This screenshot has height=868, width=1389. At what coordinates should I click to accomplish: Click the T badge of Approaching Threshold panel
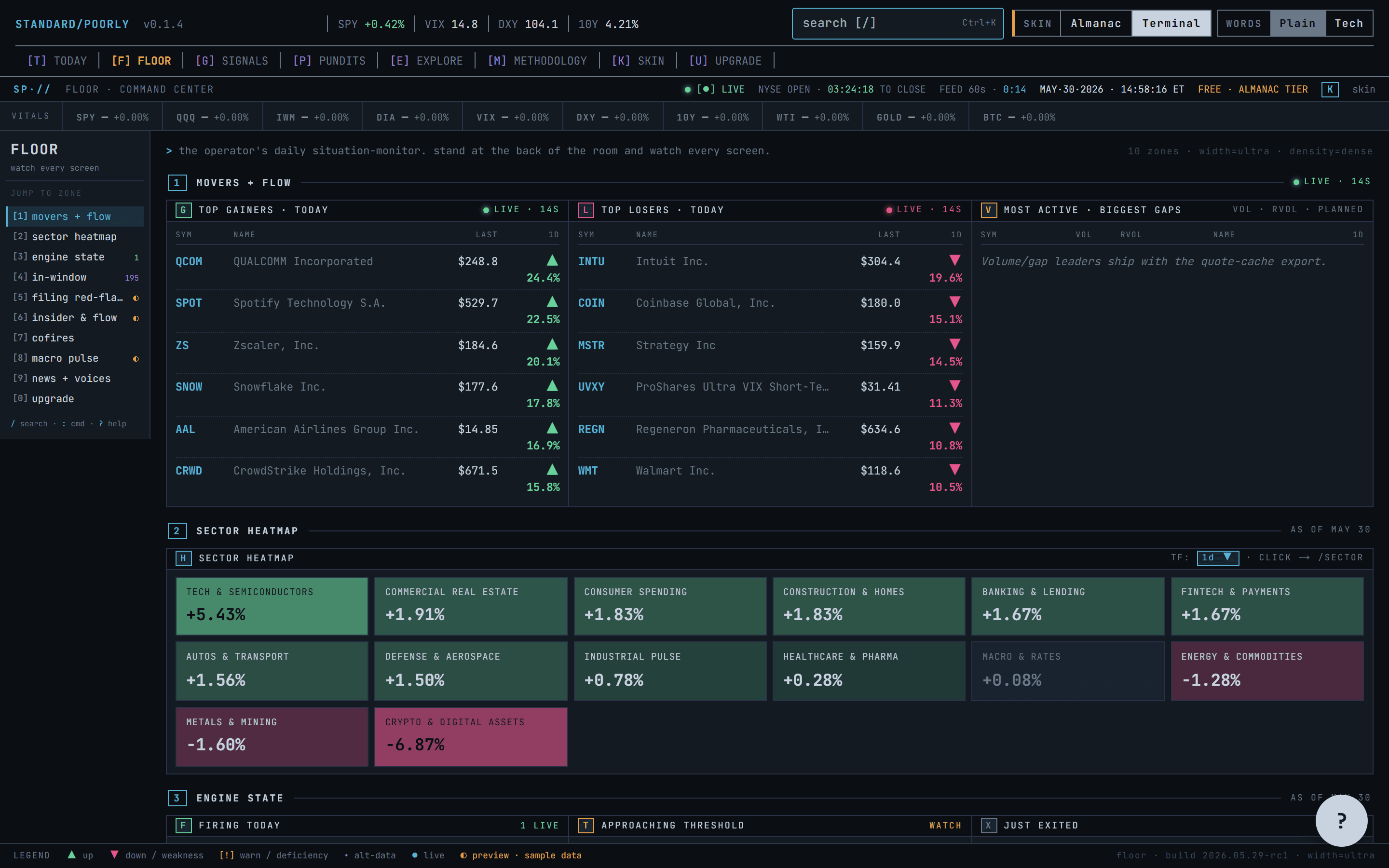[x=586, y=826]
